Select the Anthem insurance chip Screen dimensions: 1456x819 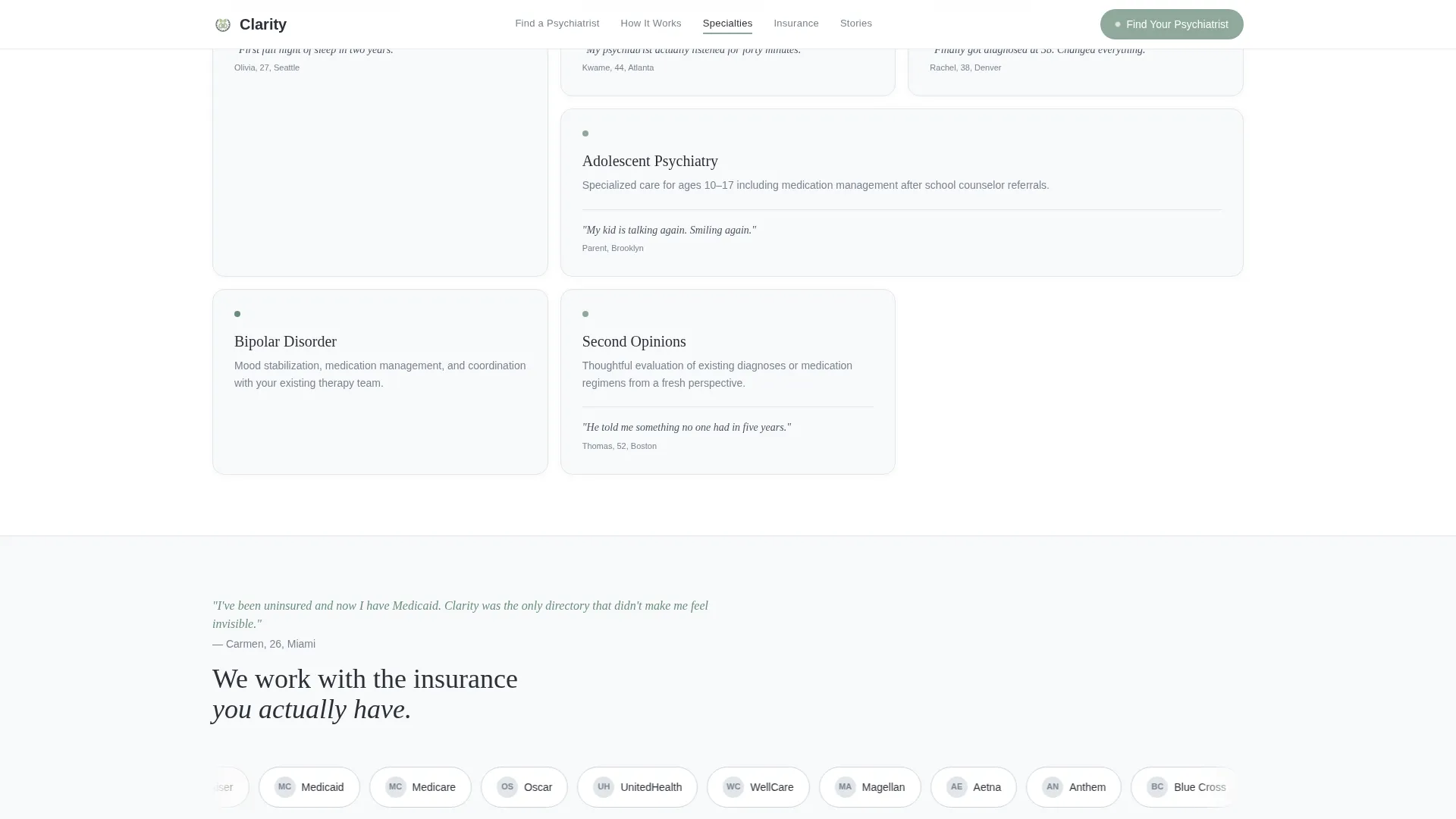[1074, 787]
